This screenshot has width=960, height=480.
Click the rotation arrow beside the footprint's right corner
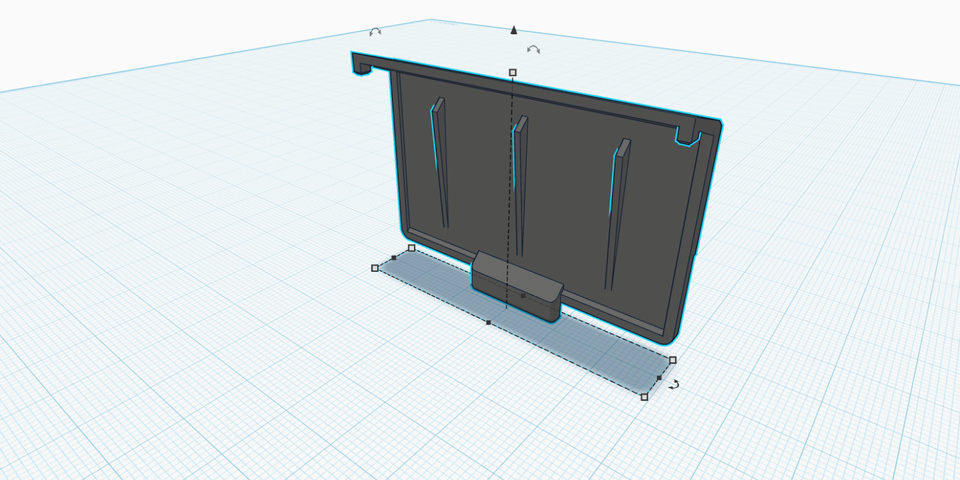675,384
